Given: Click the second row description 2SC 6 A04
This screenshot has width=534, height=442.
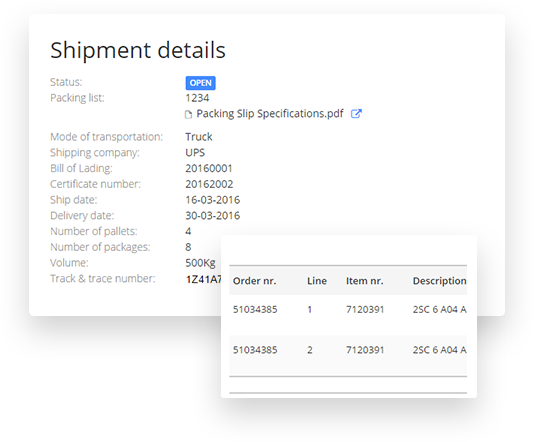Looking at the screenshot, I should (x=439, y=350).
